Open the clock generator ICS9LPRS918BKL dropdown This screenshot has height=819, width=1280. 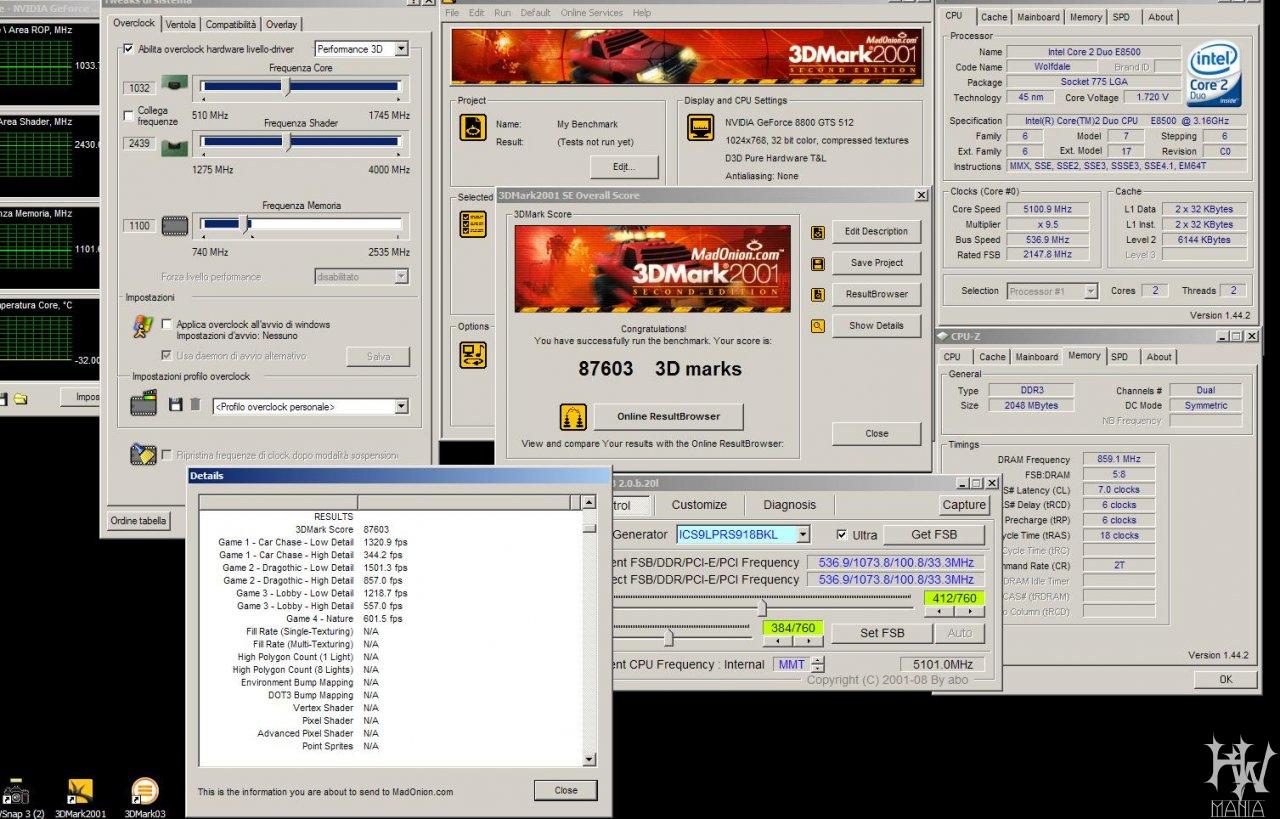click(802, 535)
